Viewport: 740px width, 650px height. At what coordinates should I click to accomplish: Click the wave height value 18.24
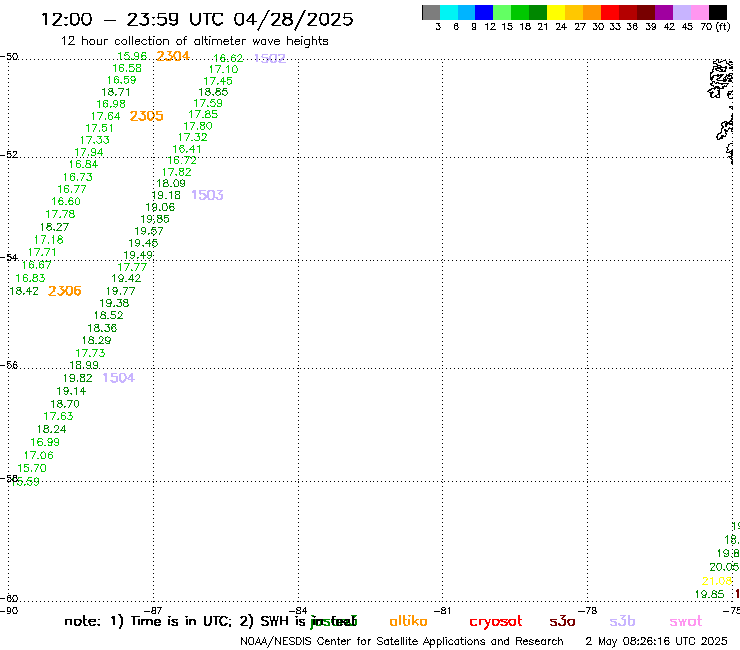[x=51, y=429]
